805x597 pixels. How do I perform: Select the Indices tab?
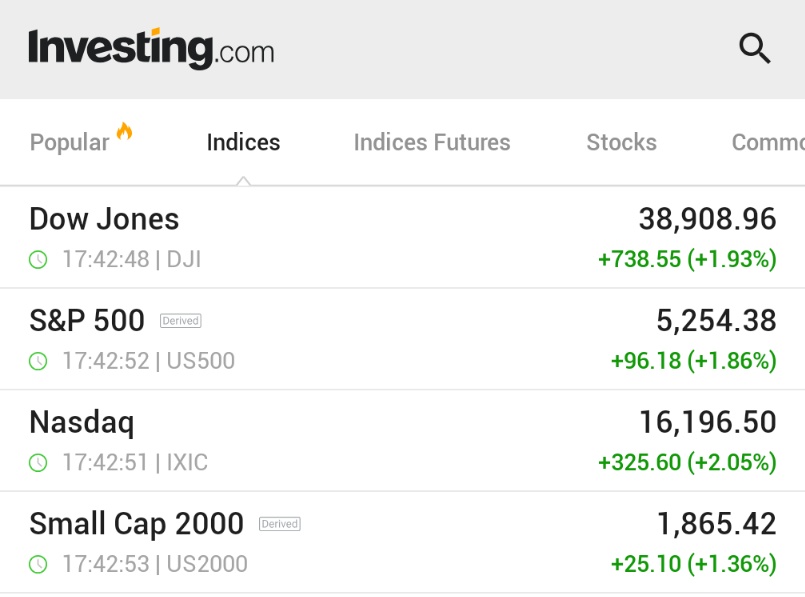coord(243,143)
